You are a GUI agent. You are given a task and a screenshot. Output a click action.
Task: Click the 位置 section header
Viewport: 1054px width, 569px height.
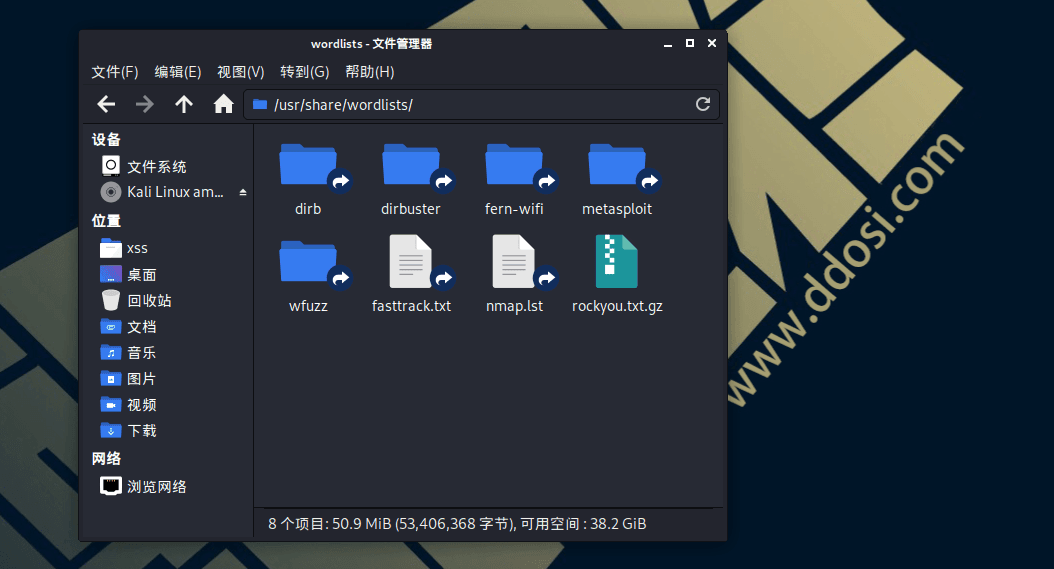pos(106,221)
